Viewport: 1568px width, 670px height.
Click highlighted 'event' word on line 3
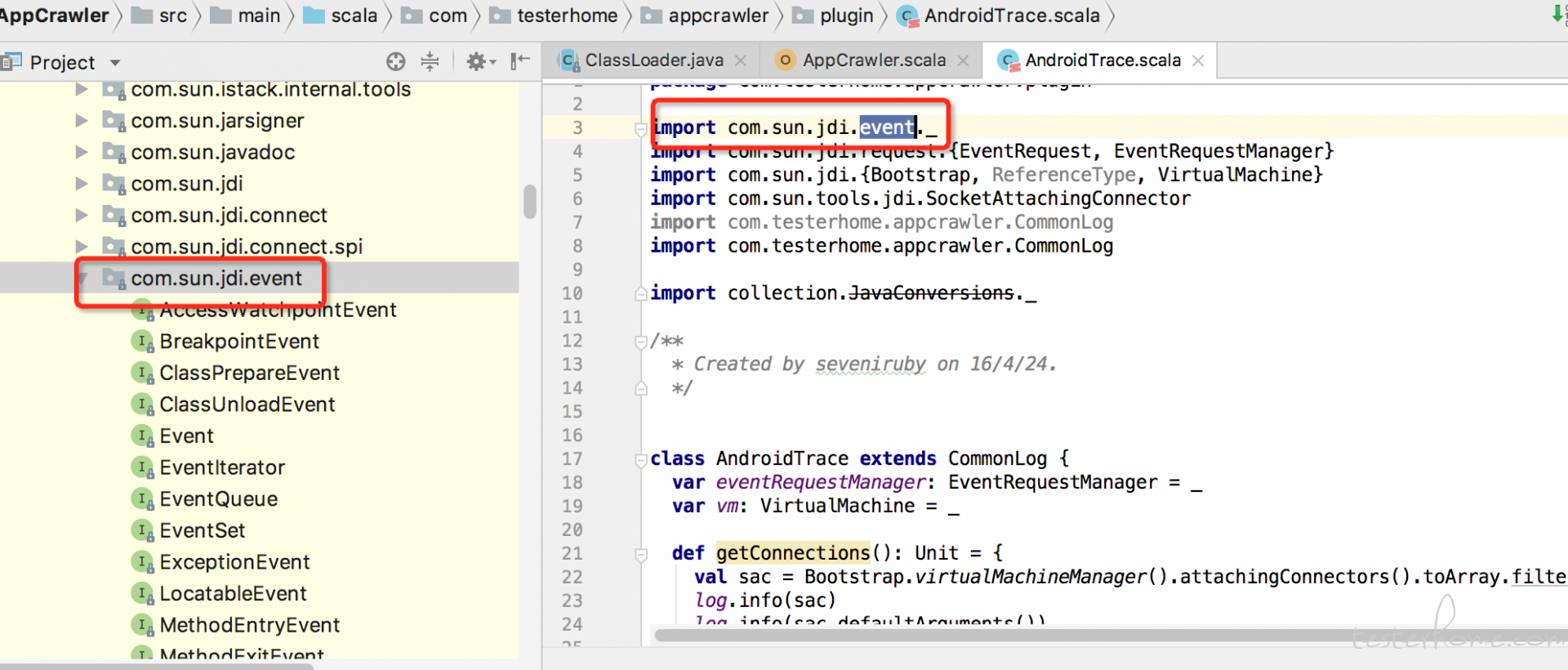(x=887, y=127)
